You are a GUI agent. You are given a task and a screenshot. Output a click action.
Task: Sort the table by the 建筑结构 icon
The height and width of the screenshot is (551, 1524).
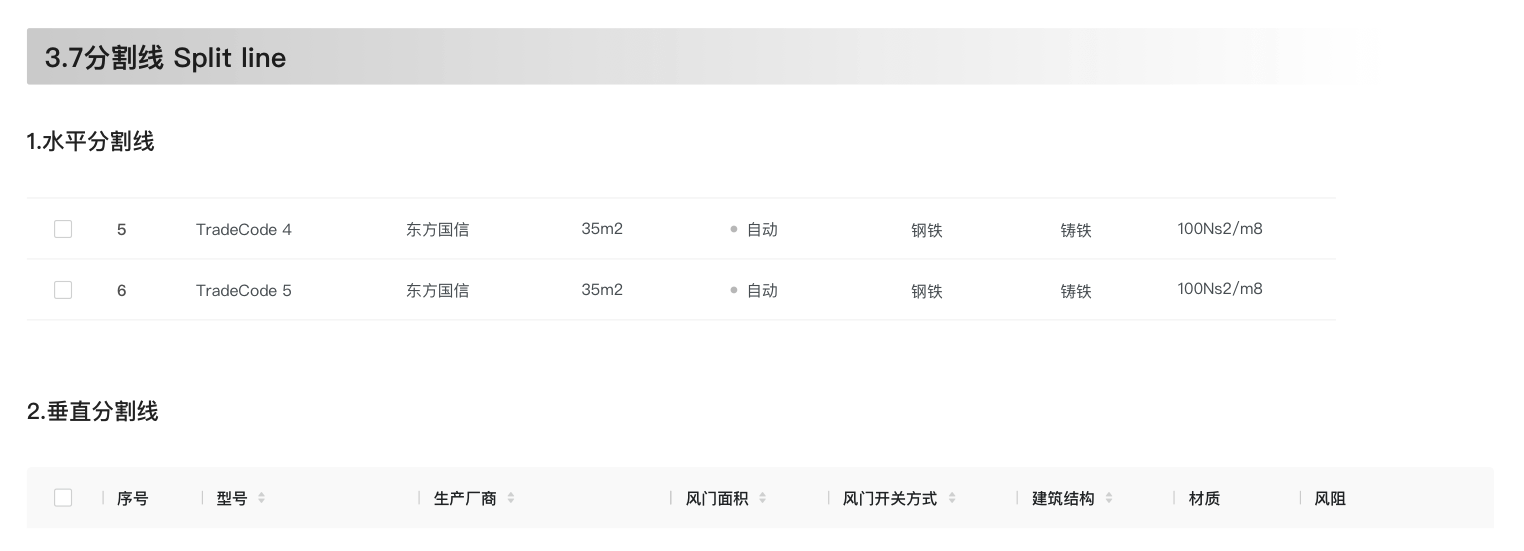pos(1109,498)
